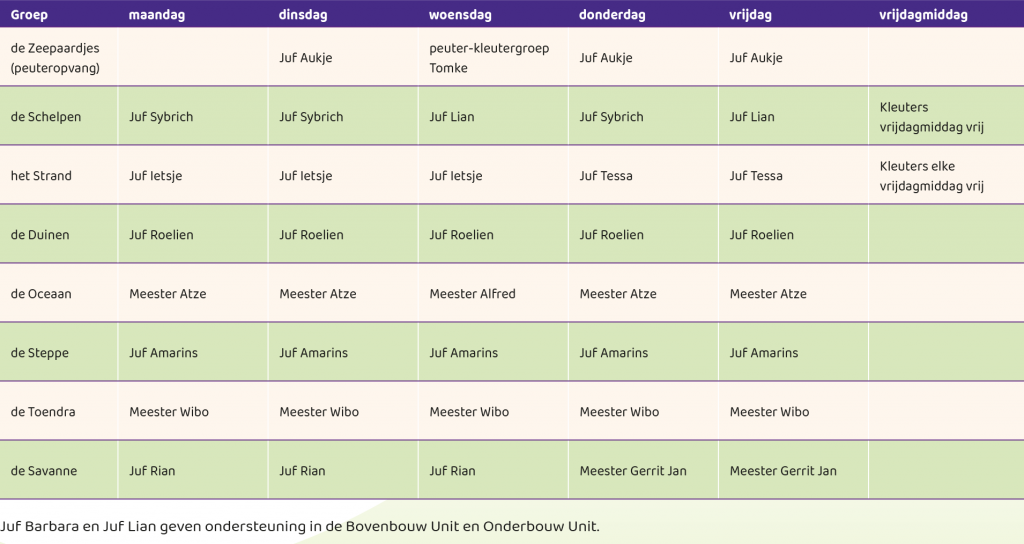Select de Schelpen group name
Image resolution: width=1024 pixels, height=544 pixels.
46,117
